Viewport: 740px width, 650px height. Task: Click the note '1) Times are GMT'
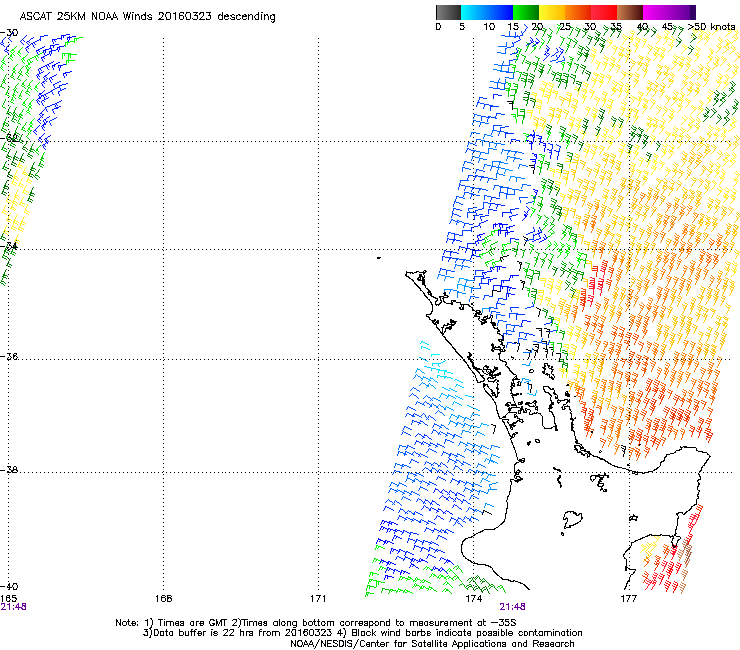(188, 623)
